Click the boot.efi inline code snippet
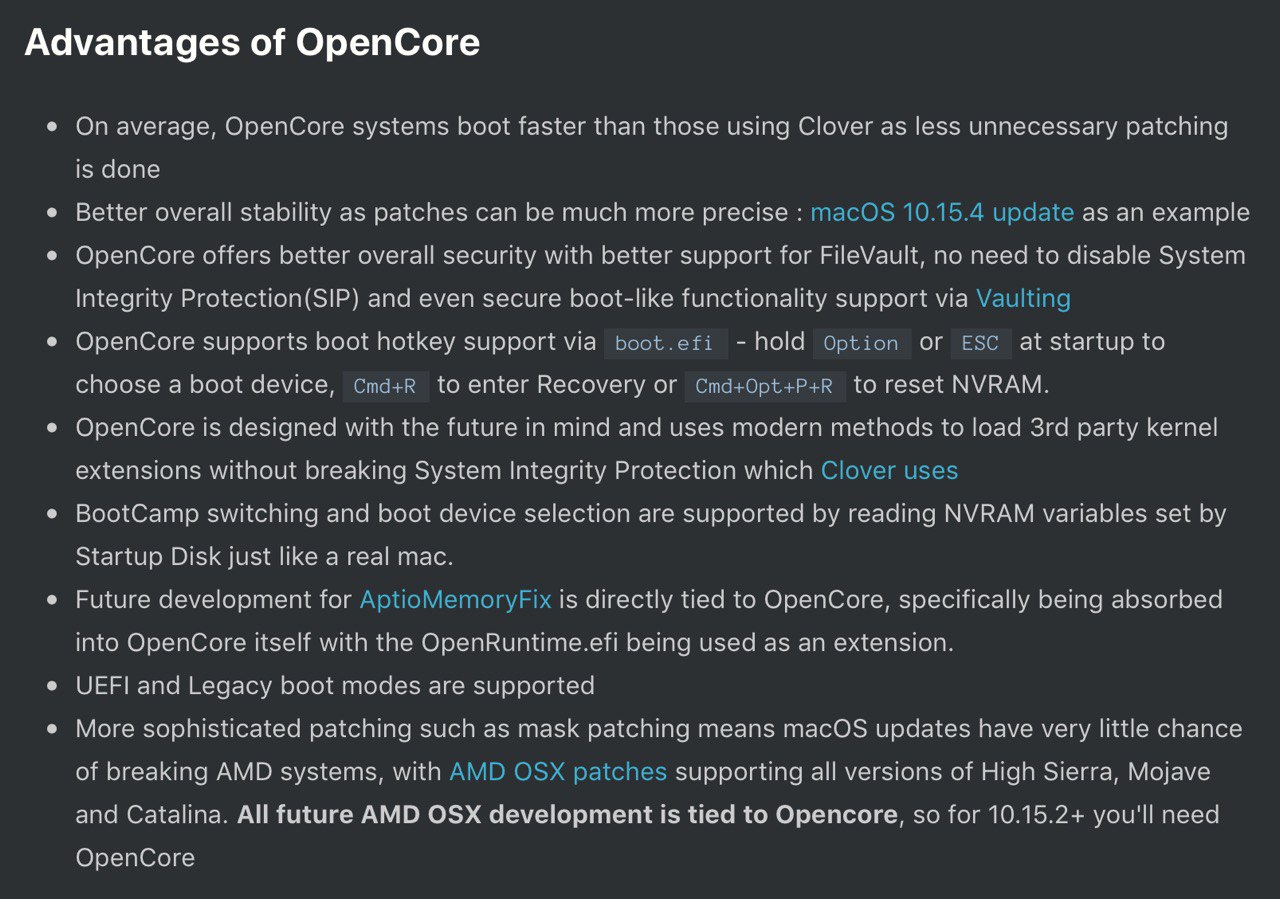Screen dimensions: 1280x899 pos(665,343)
